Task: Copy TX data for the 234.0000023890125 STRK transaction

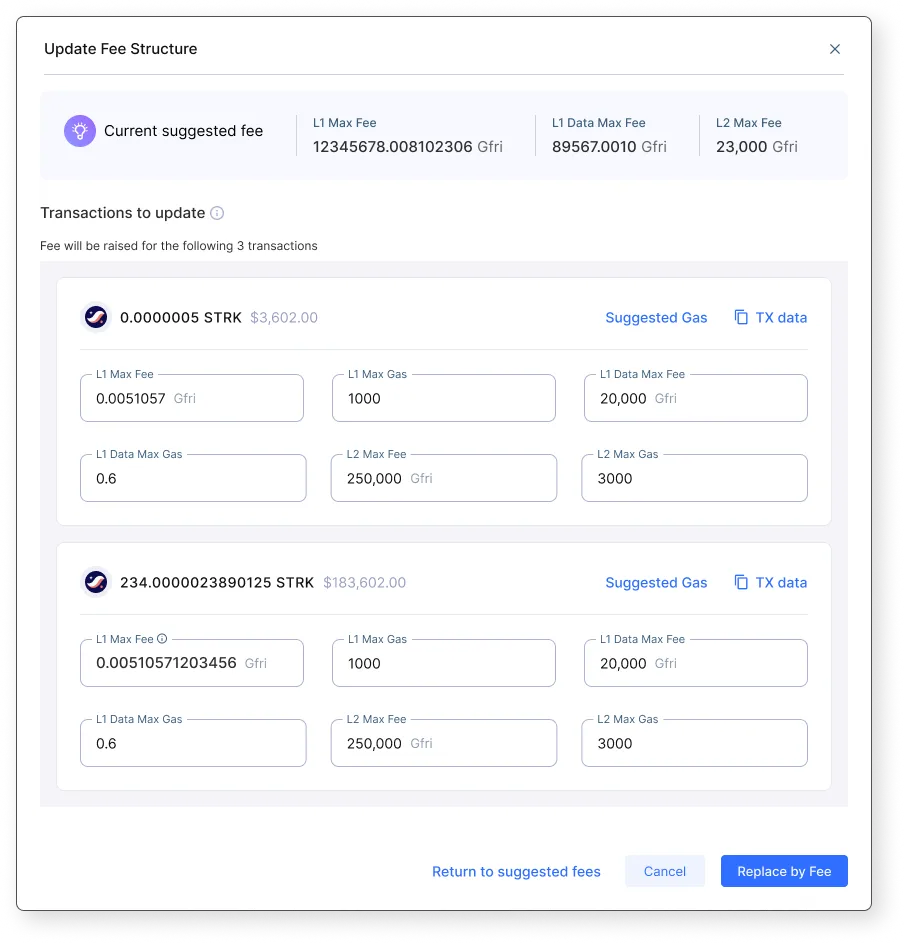Action: pyautogui.click(x=770, y=582)
